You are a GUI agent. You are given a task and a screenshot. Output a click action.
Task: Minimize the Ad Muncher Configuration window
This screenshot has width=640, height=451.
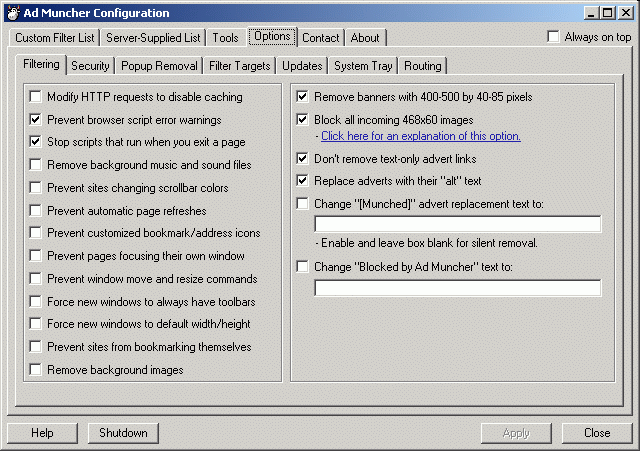pyautogui.click(x=591, y=13)
